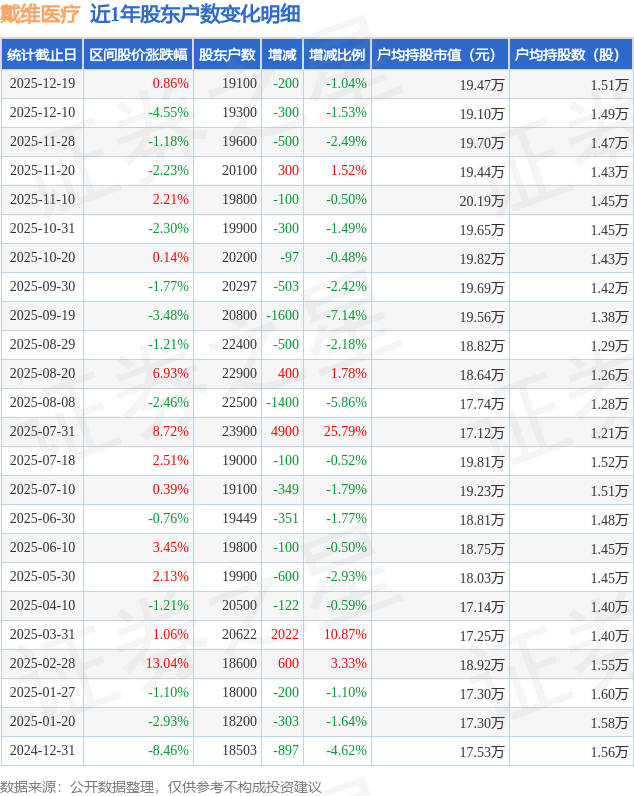
Task: Click the 统计截止日 column header
Action: point(41,55)
